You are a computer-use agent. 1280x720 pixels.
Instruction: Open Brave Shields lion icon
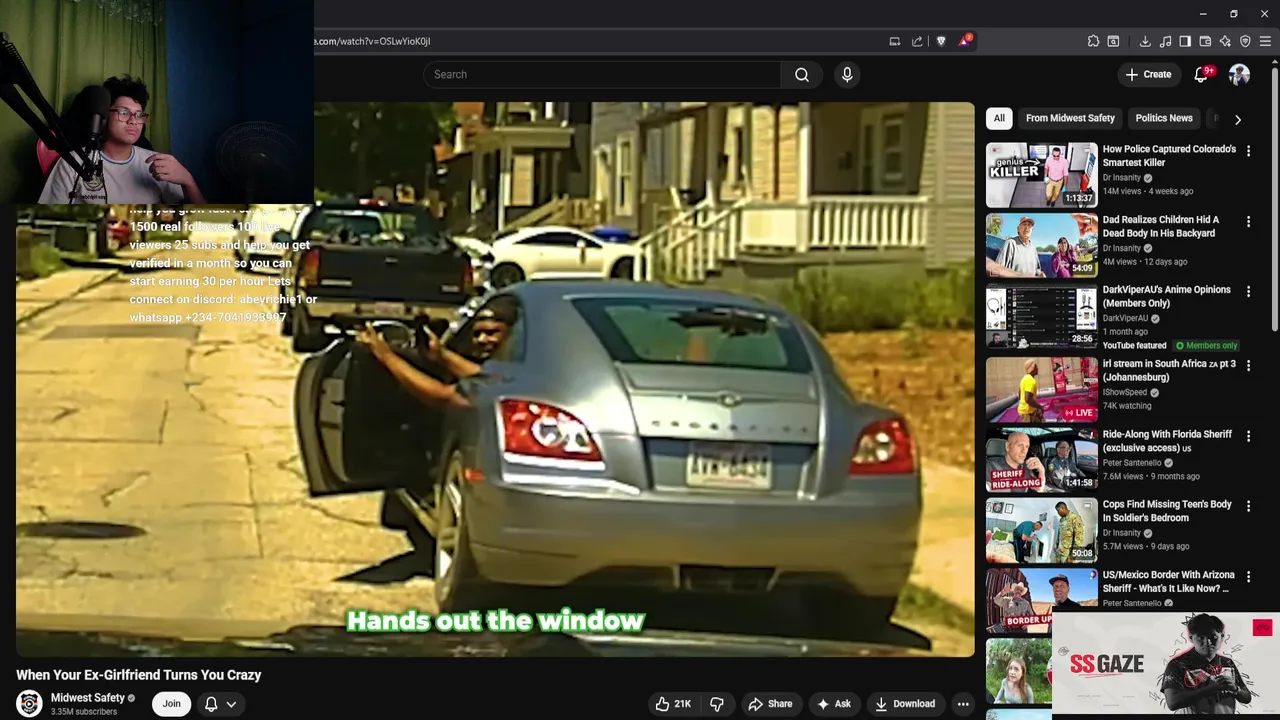(x=941, y=41)
